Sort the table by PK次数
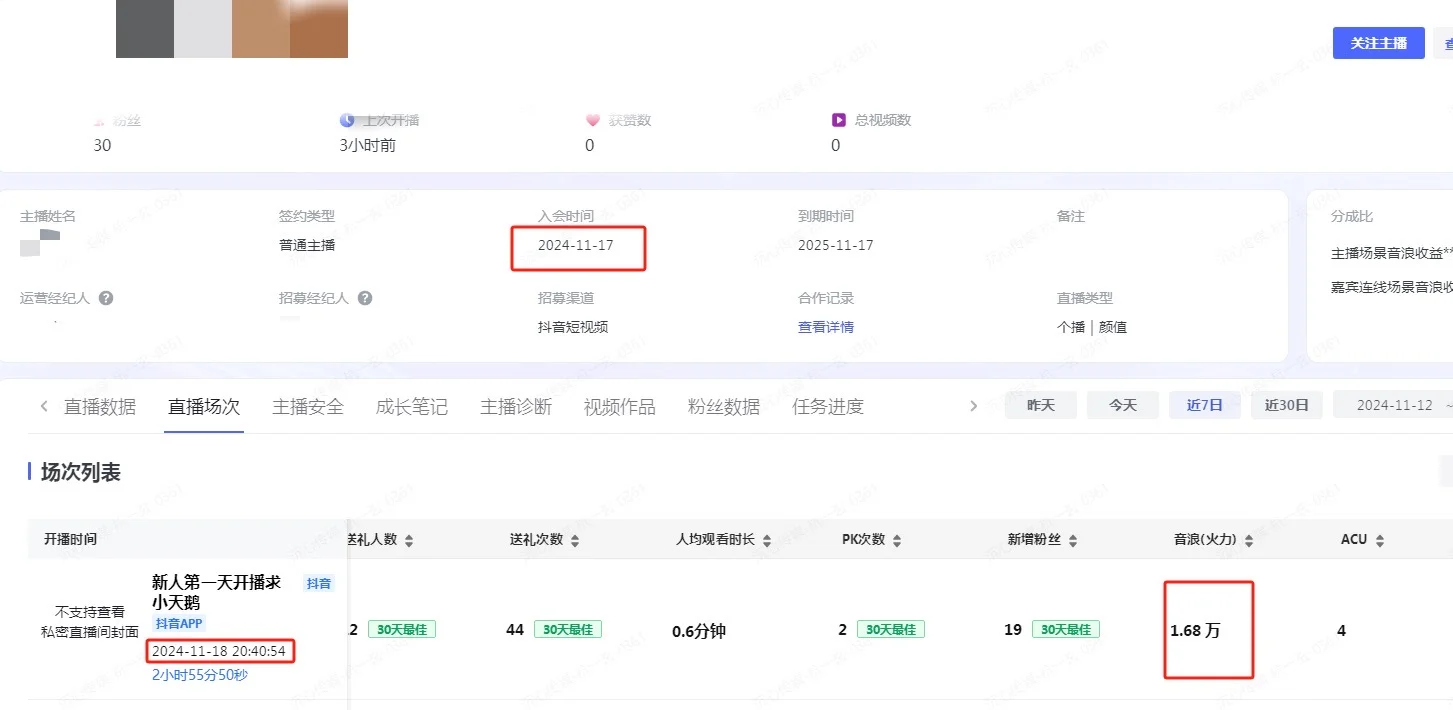 click(x=897, y=540)
